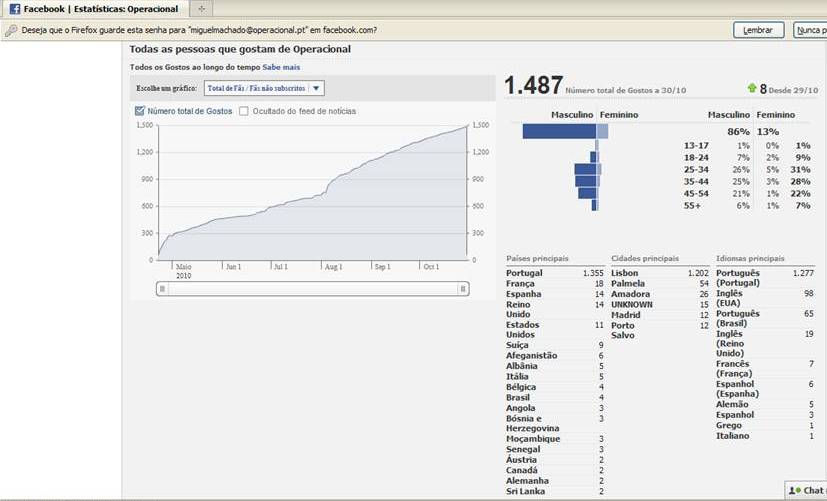Click the Facebook favicon on the browser tab

[x=15, y=9]
